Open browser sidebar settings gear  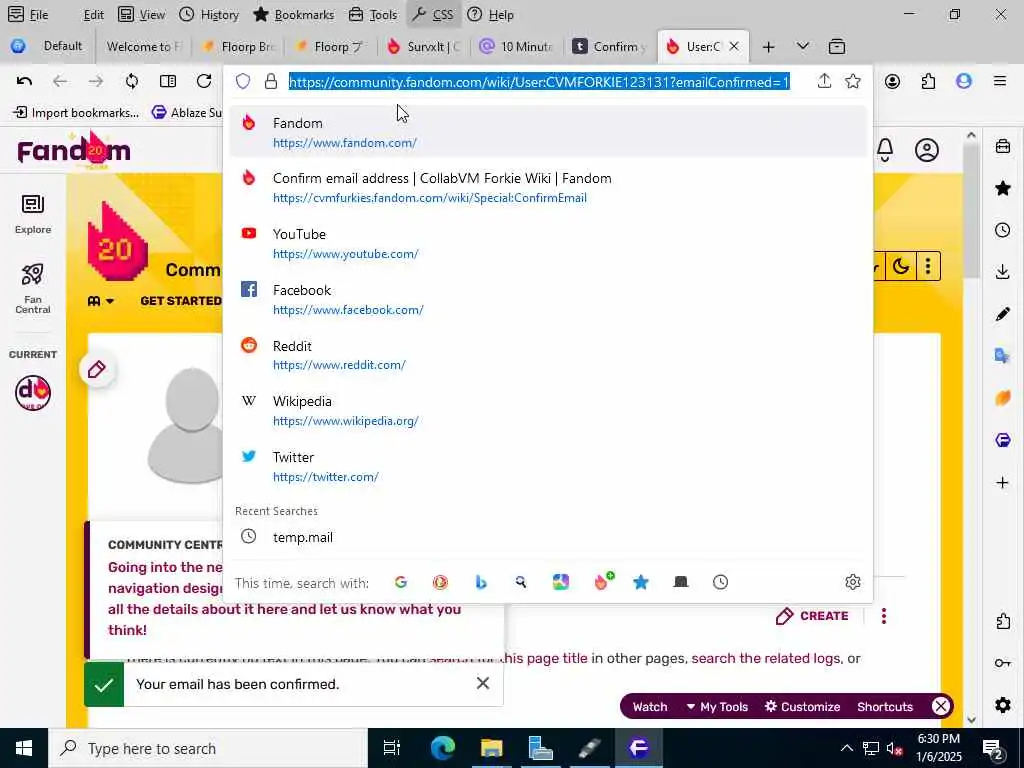[1003, 705]
